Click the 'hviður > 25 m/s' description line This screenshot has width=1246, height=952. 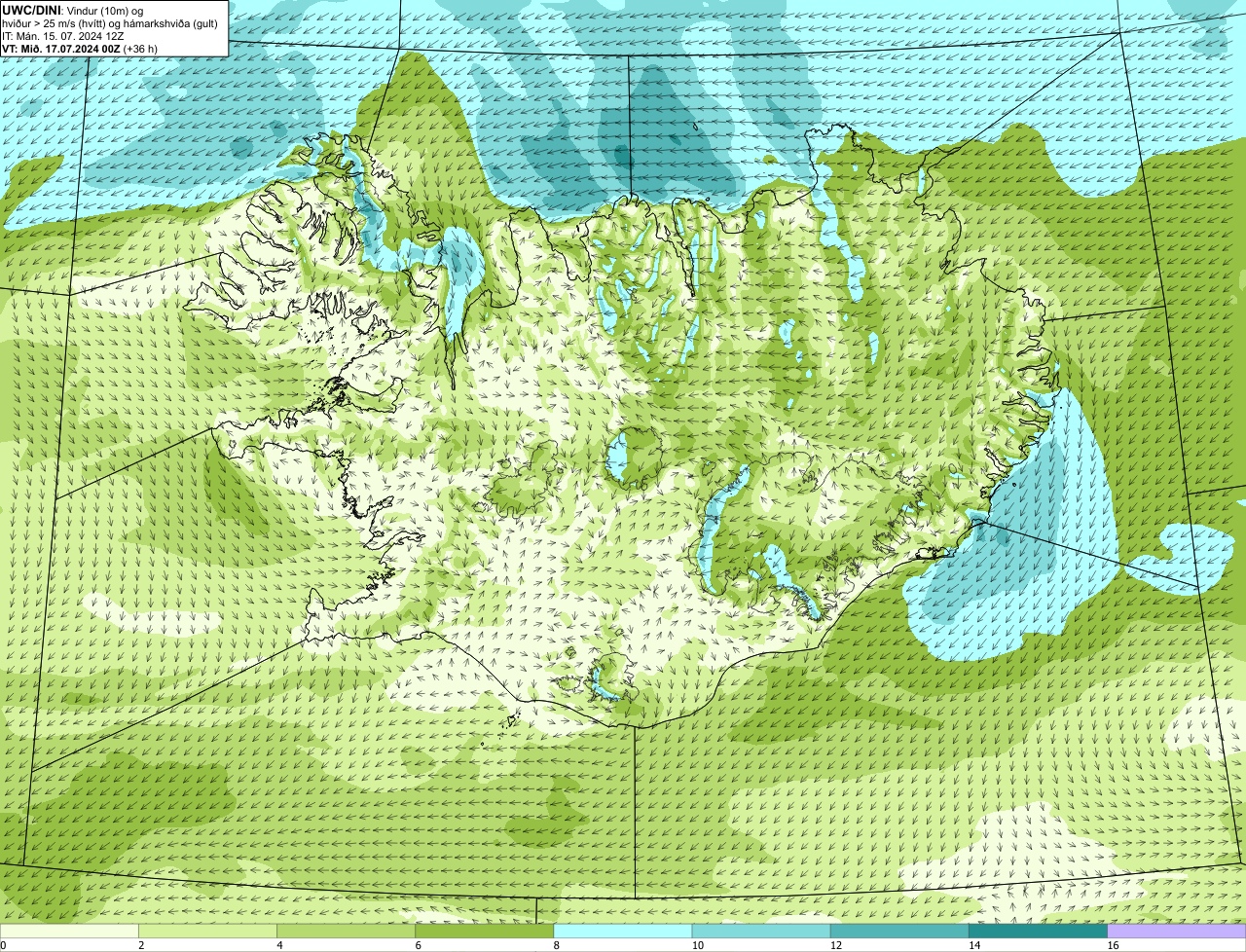(x=110, y=22)
